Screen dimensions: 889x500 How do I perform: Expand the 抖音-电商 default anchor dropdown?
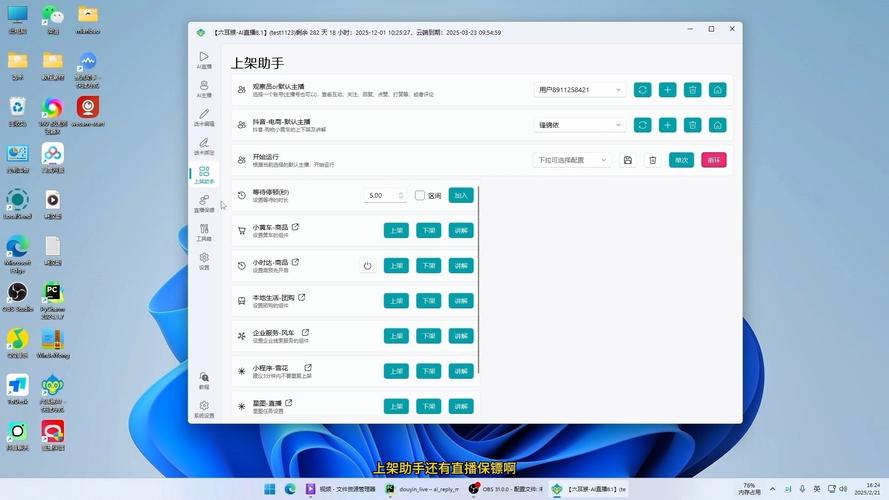click(579, 125)
